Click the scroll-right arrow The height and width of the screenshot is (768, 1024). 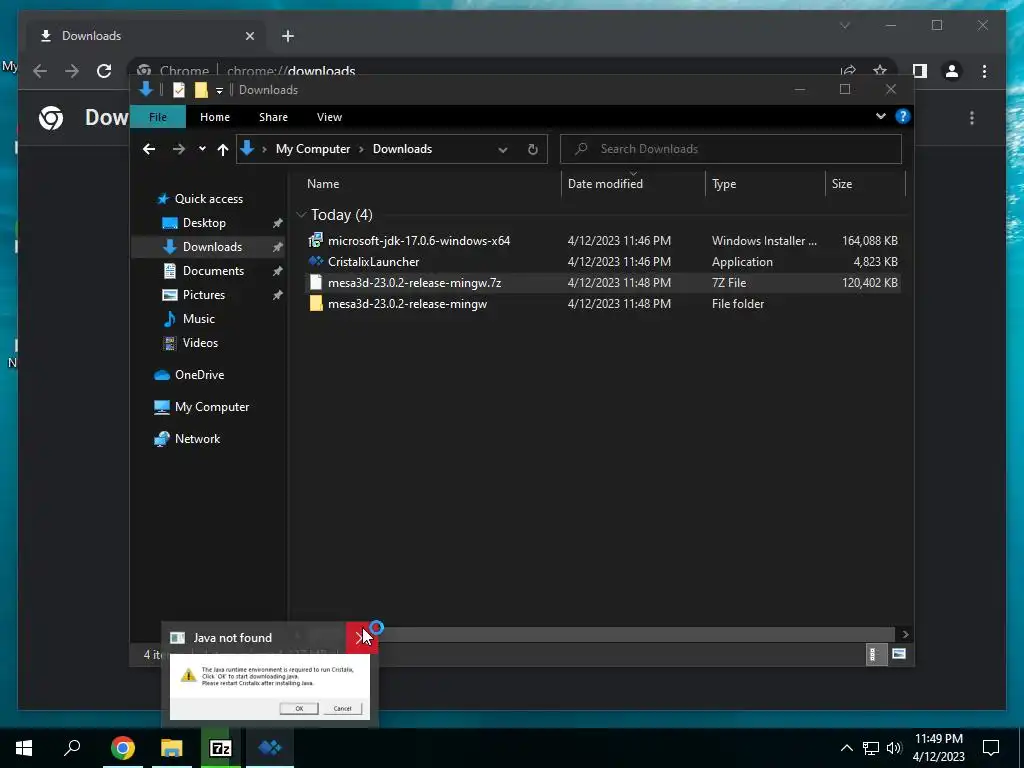[905, 634]
